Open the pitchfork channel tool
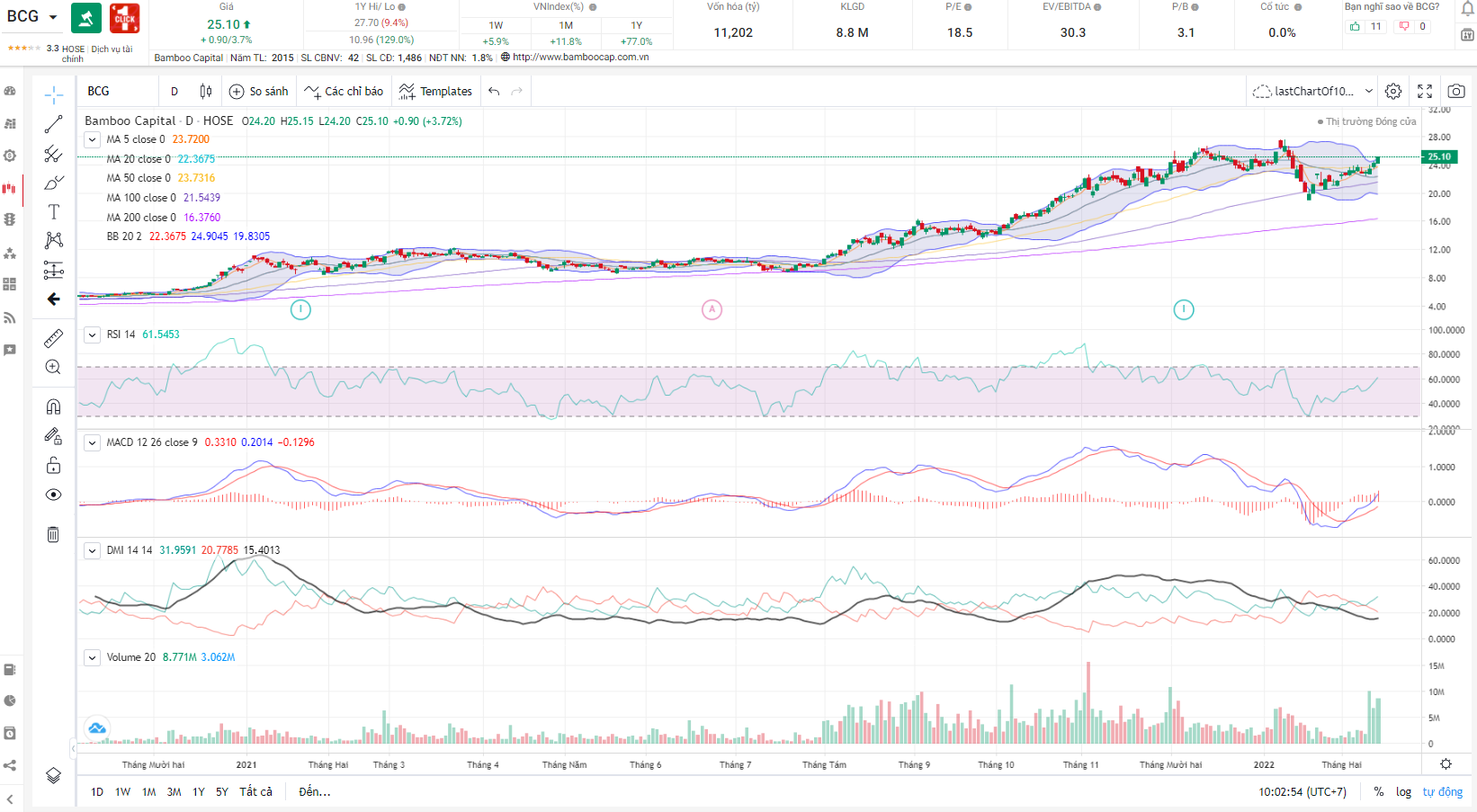Screen dimensions: 1477x812 tap(54, 154)
